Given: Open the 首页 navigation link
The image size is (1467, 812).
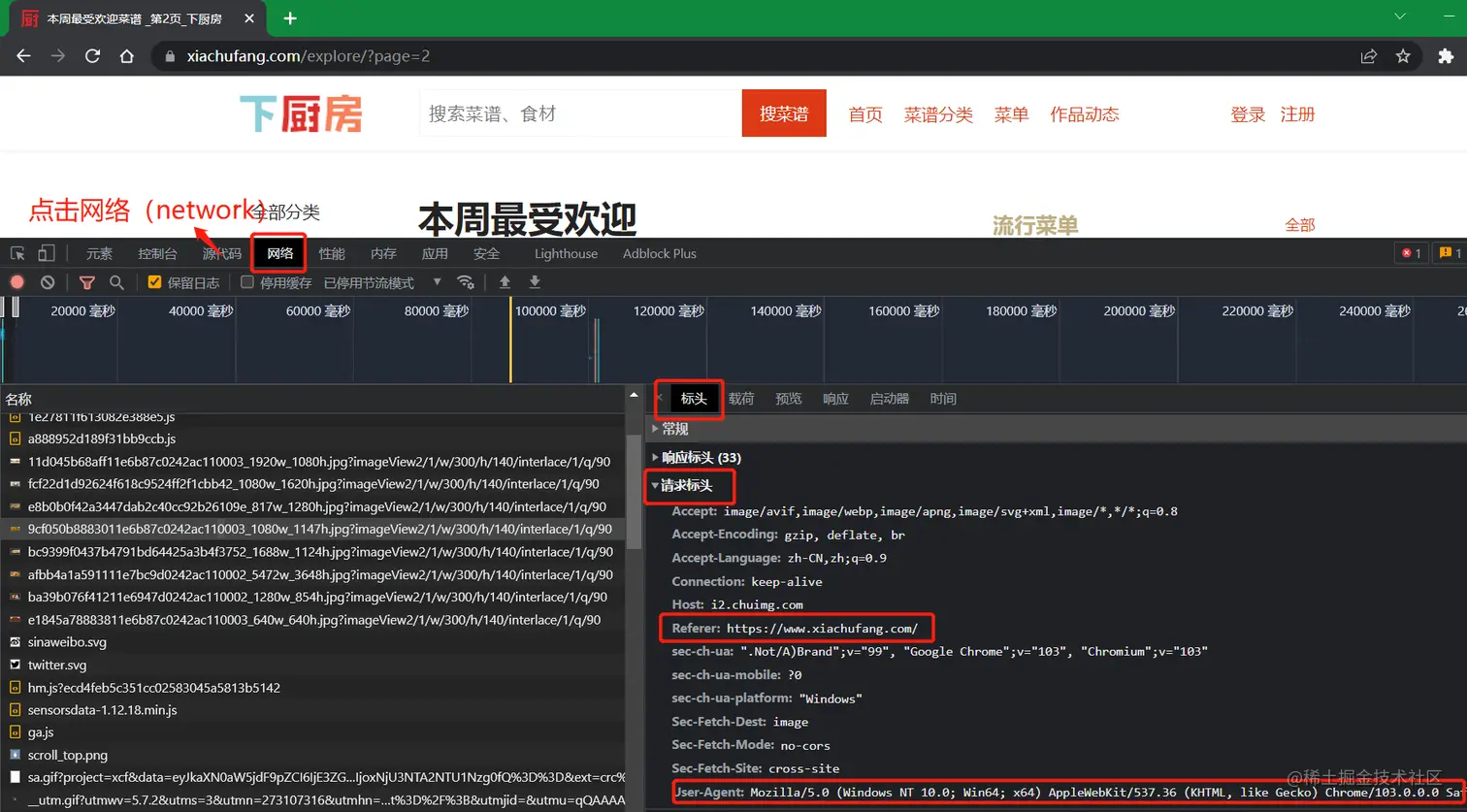Looking at the screenshot, I should click(x=865, y=114).
